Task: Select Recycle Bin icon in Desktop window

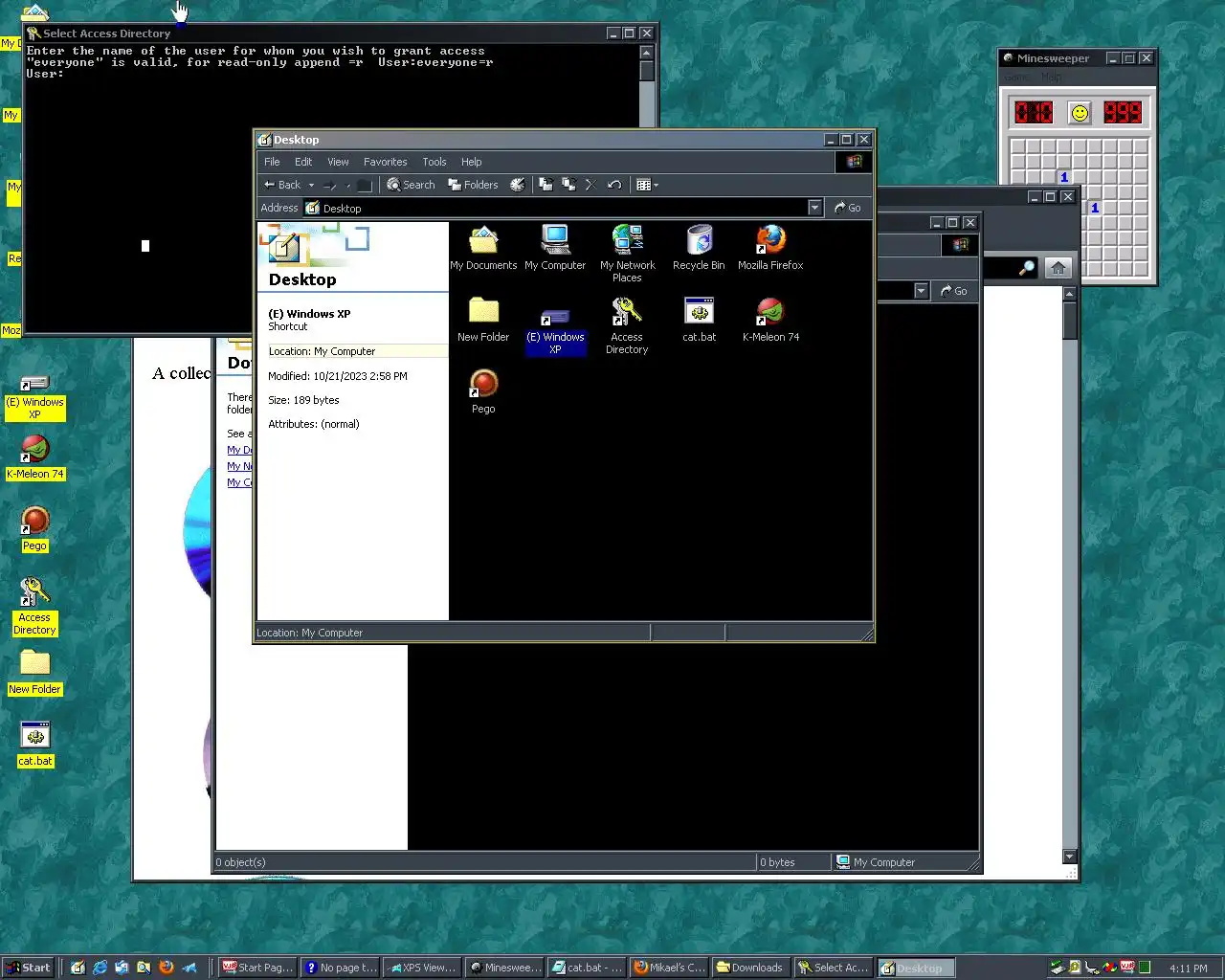Action: (699, 248)
